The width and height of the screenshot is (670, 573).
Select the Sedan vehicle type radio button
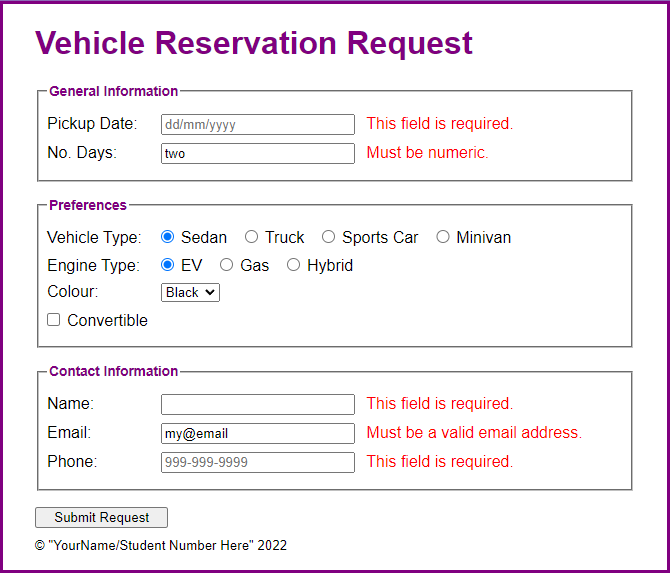168,237
